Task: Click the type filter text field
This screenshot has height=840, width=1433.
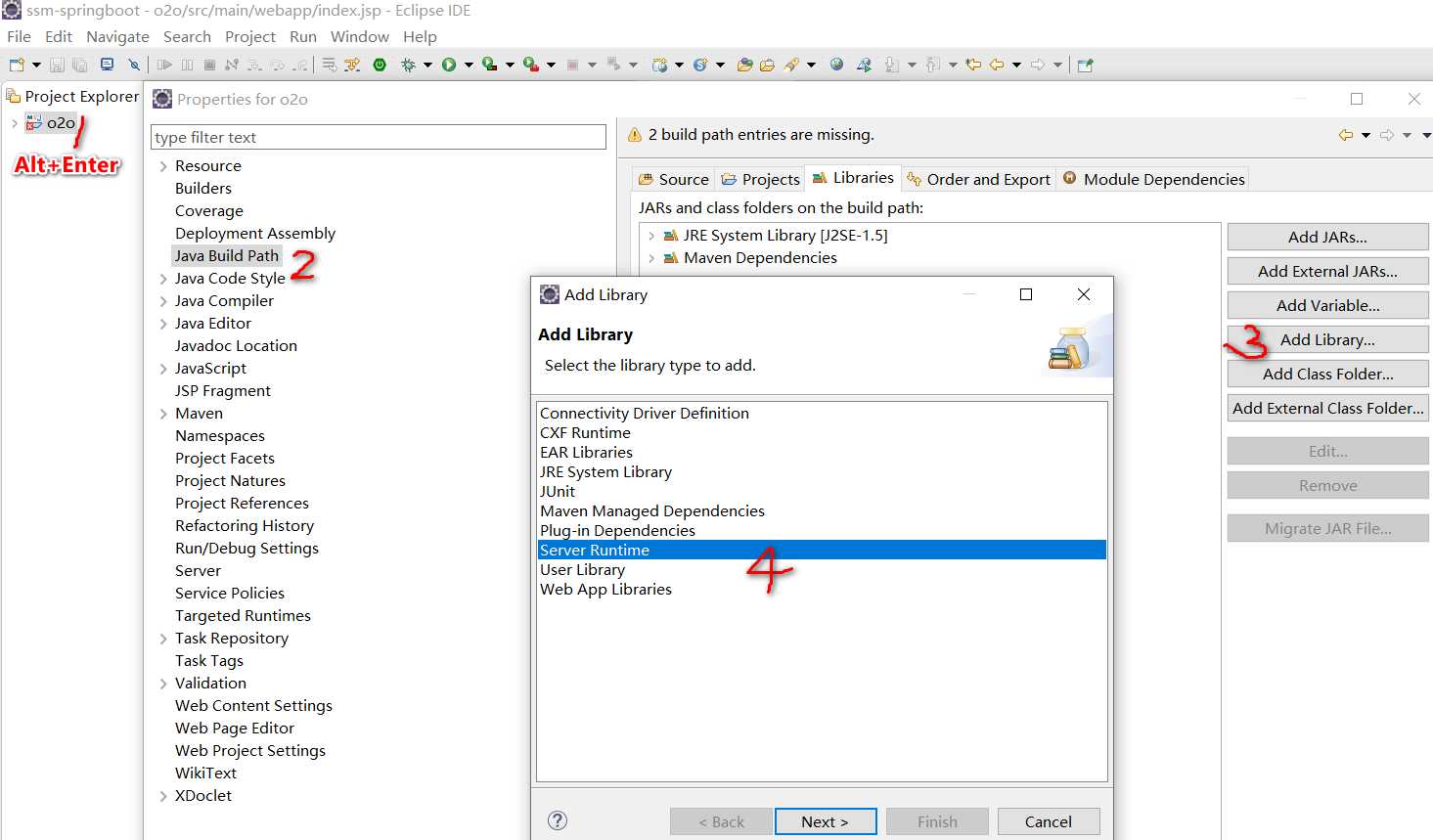Action: click(x=379, y=137)
